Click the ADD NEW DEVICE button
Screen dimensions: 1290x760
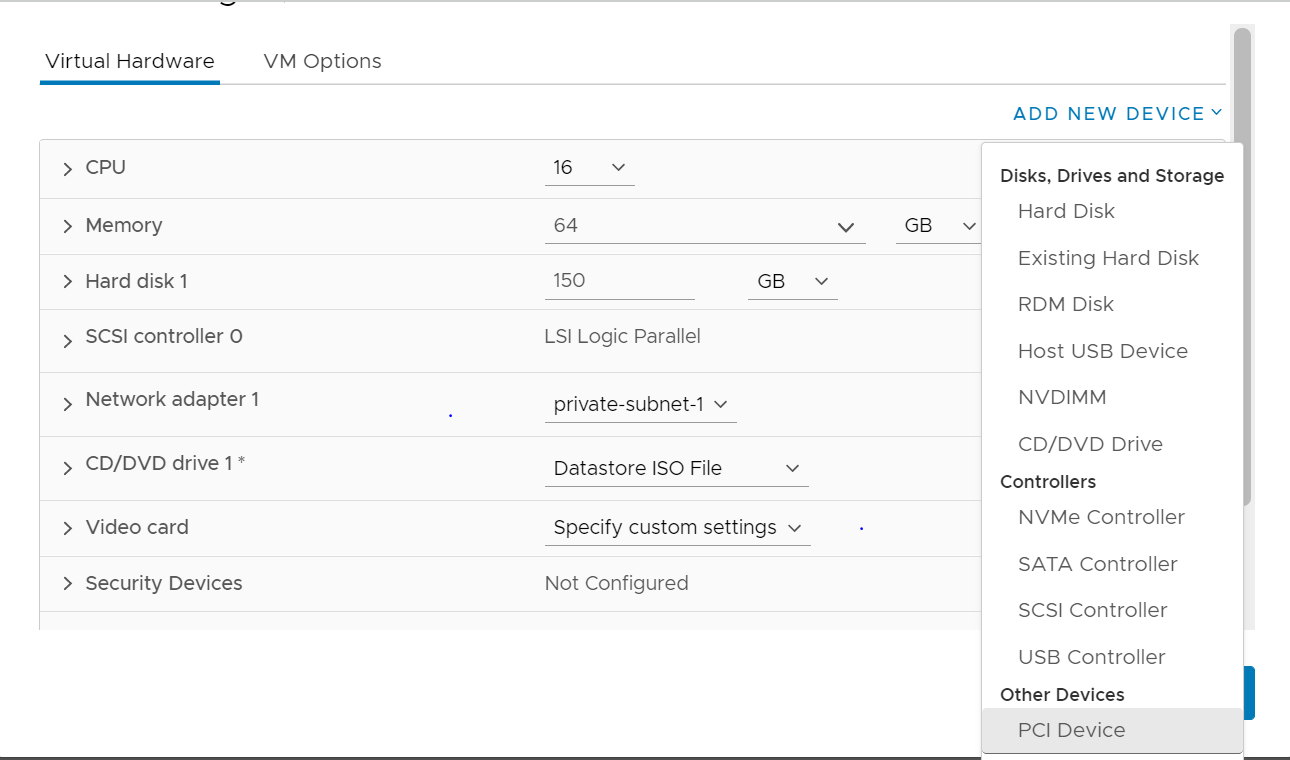[x=1117, y=114]
